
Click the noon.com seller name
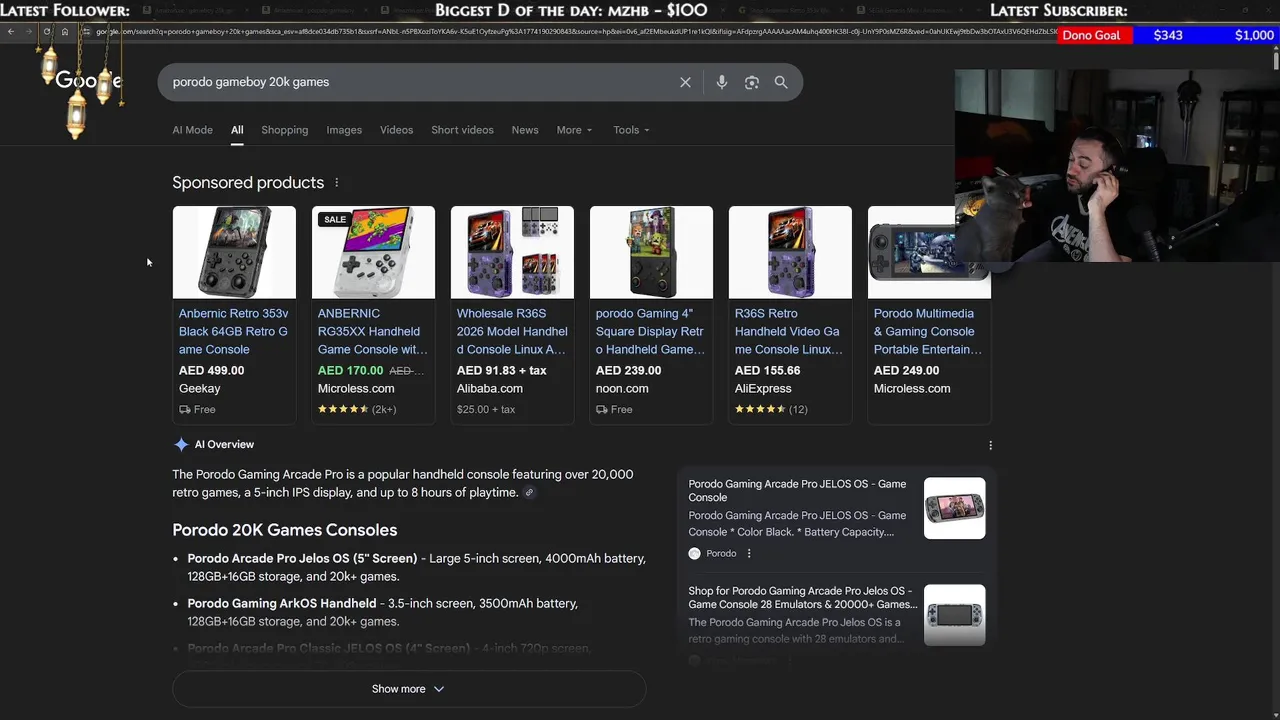(622, 388)
